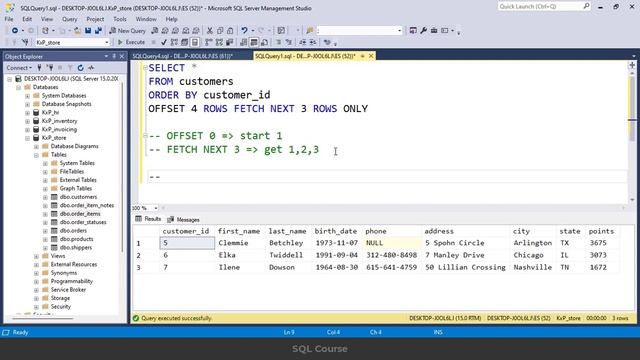The image size is (640, 360).
Task: Click the navigate backward circle icon
Action: 15,31
